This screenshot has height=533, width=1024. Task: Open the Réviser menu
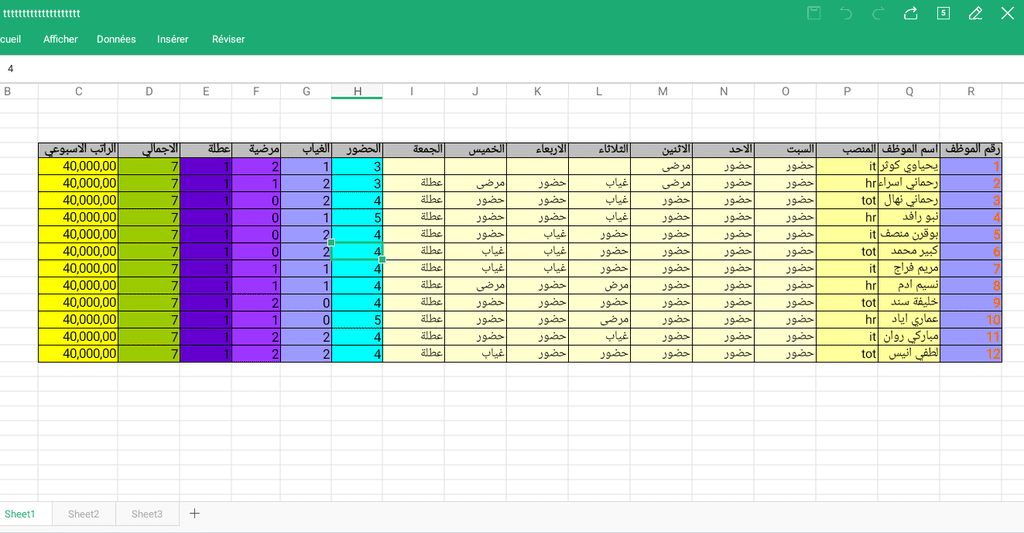tap(228, 39)
